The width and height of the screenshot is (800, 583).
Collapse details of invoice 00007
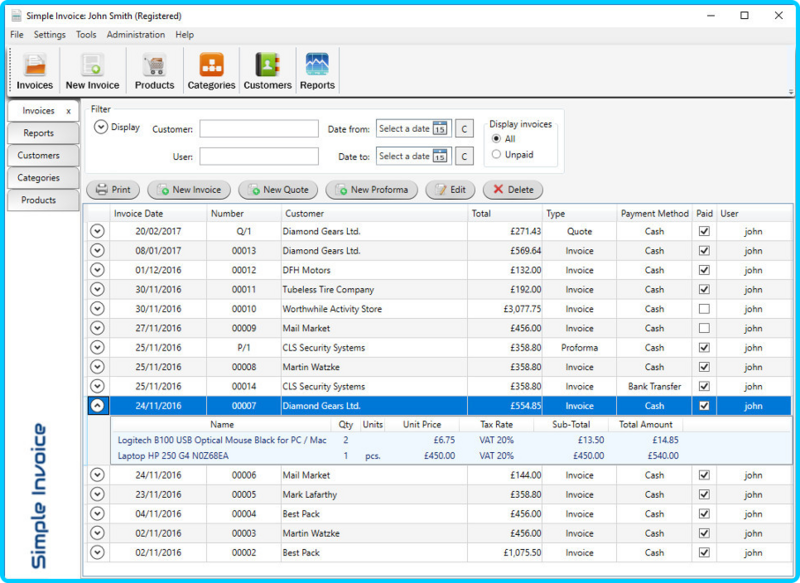(x=97, y=405)
